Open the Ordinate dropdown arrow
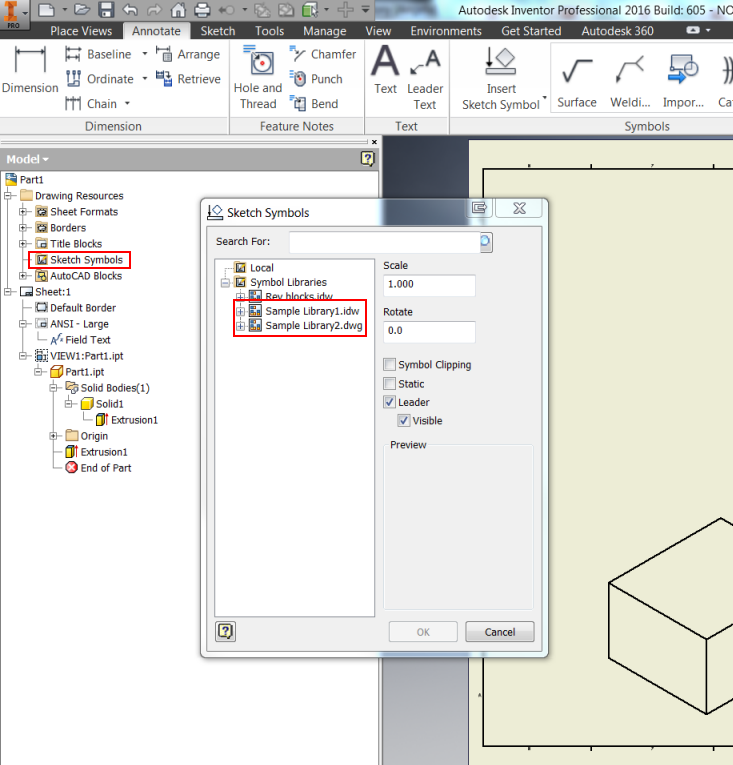 pos(144,79)
